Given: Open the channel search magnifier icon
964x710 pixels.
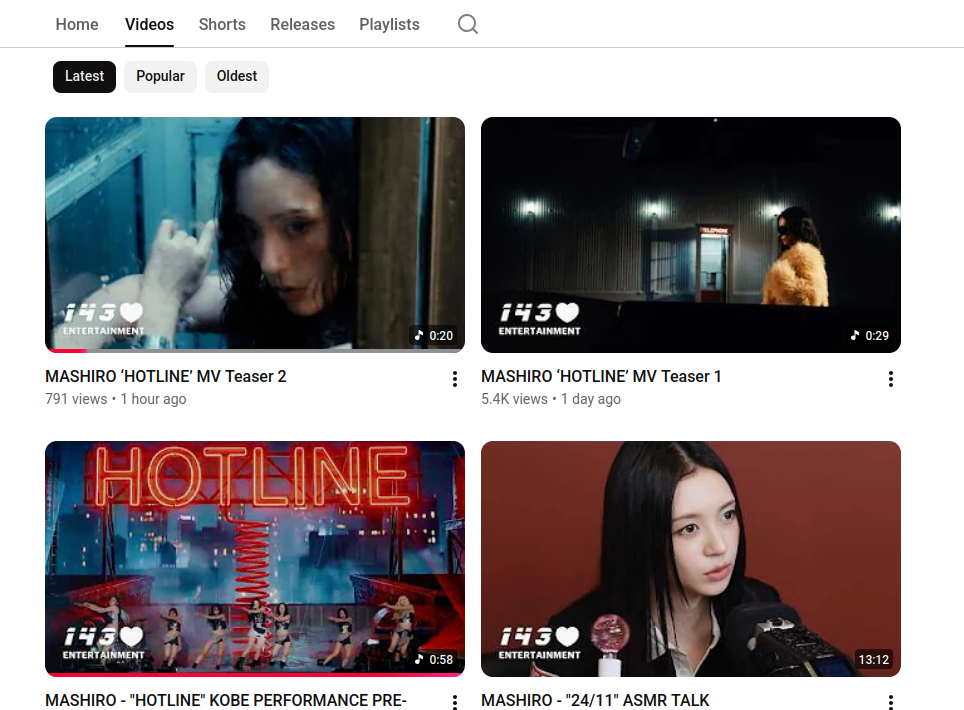Looking at the screenshot, I should [468, 25].
